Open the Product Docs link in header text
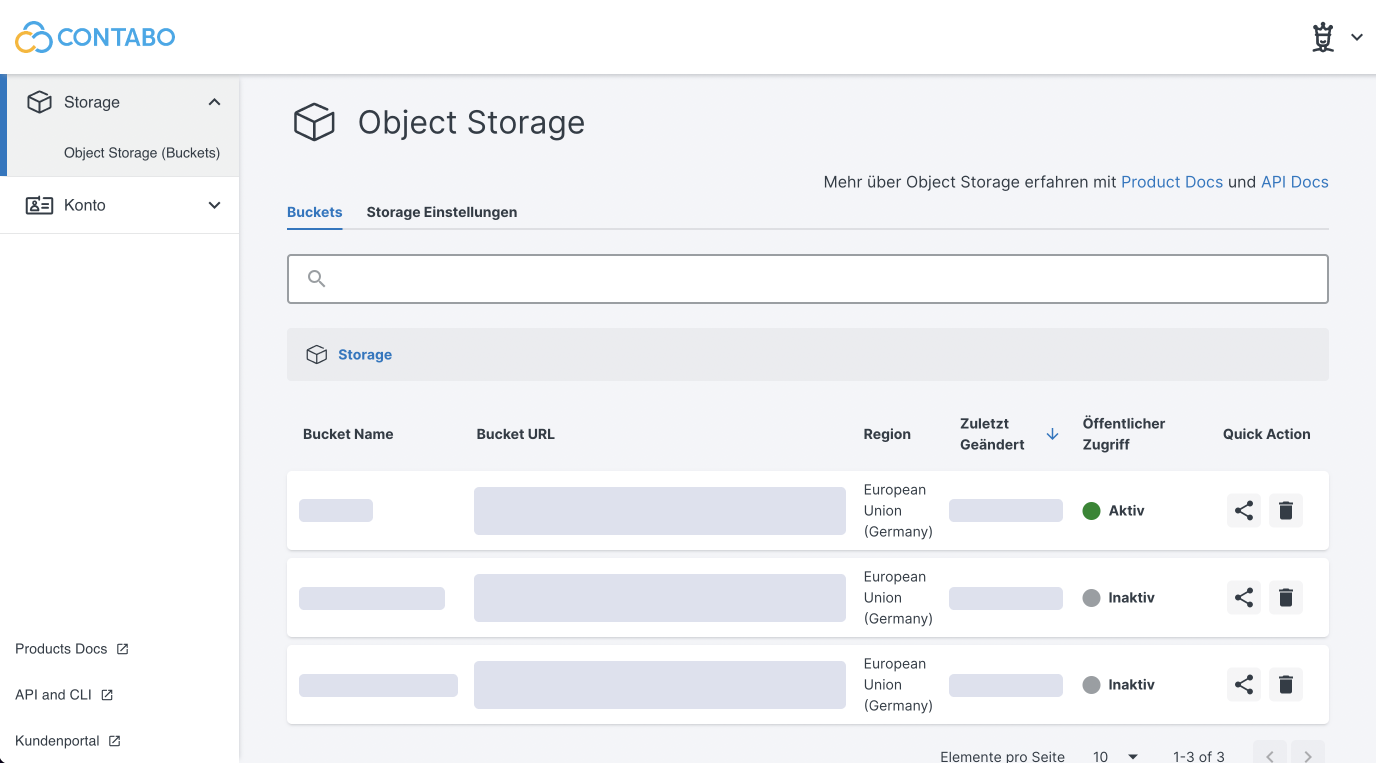 (x=1172, y=182)
